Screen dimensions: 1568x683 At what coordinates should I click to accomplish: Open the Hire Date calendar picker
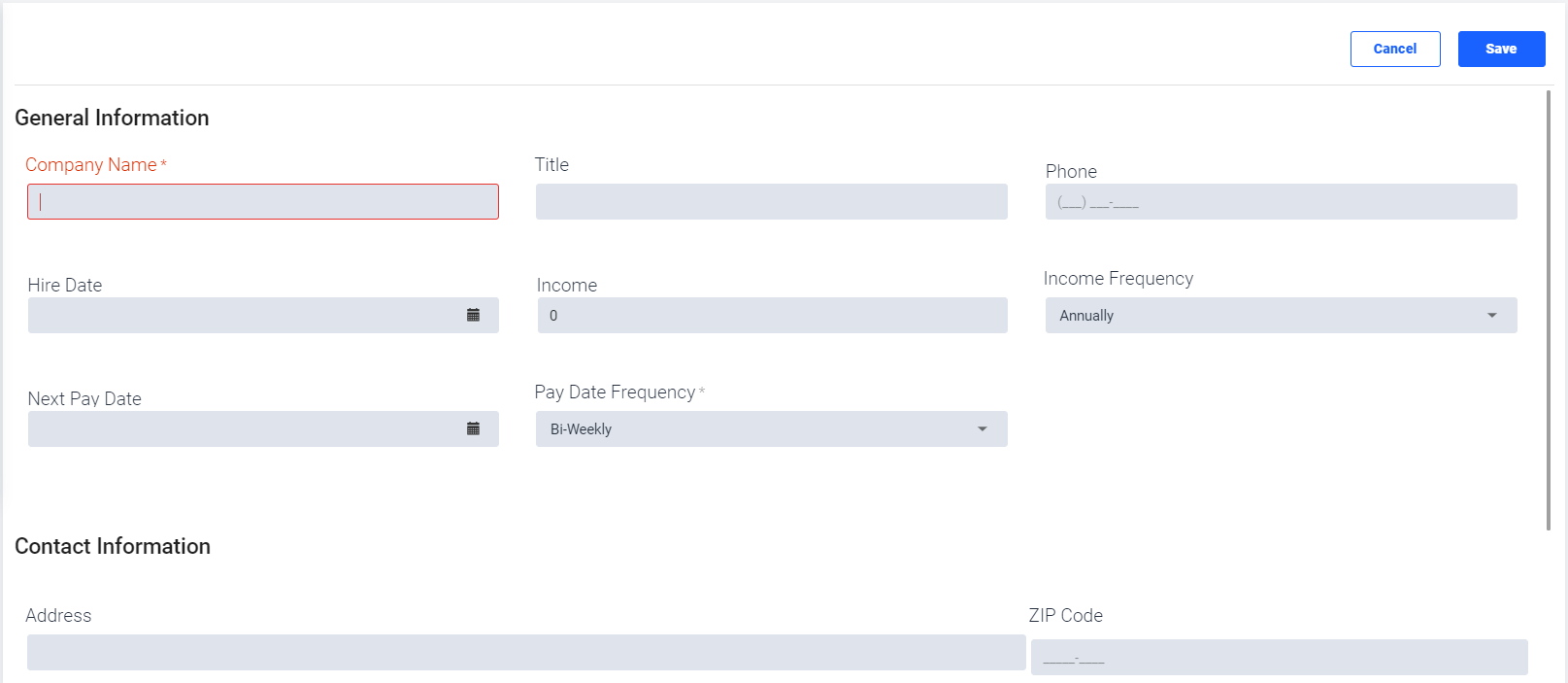pos(474,315)
